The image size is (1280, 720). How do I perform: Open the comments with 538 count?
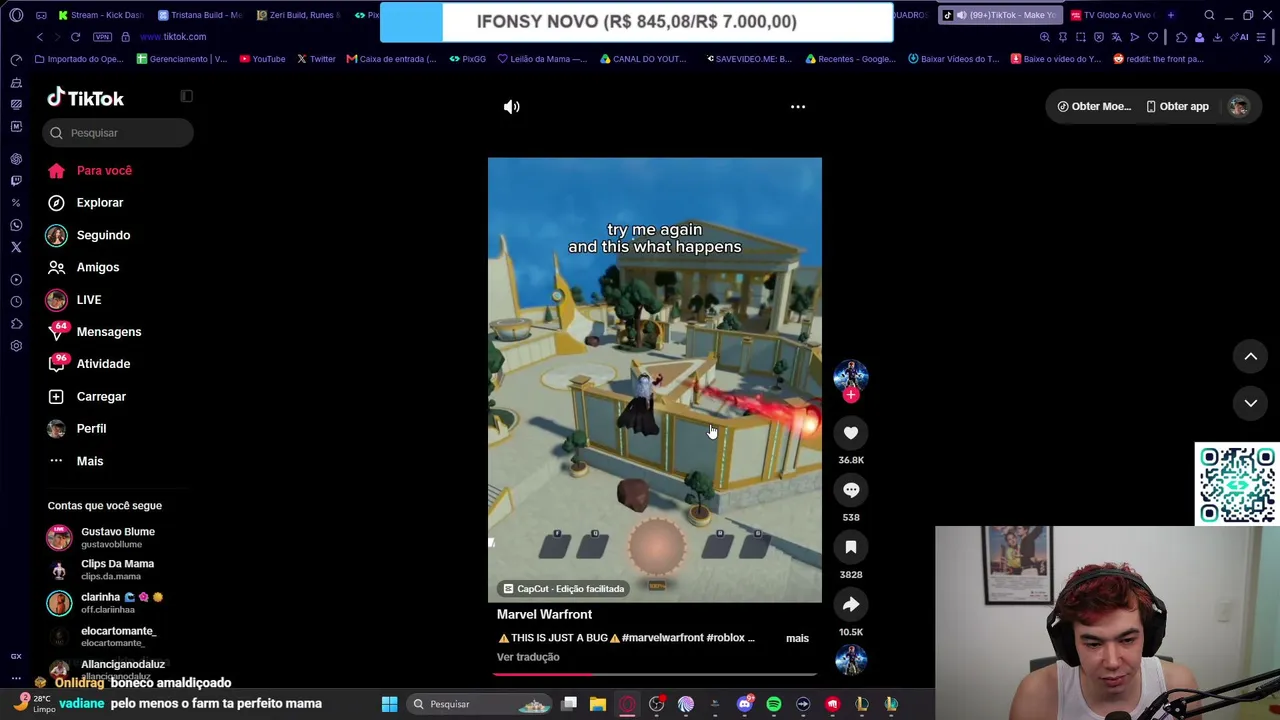[851, 490]
